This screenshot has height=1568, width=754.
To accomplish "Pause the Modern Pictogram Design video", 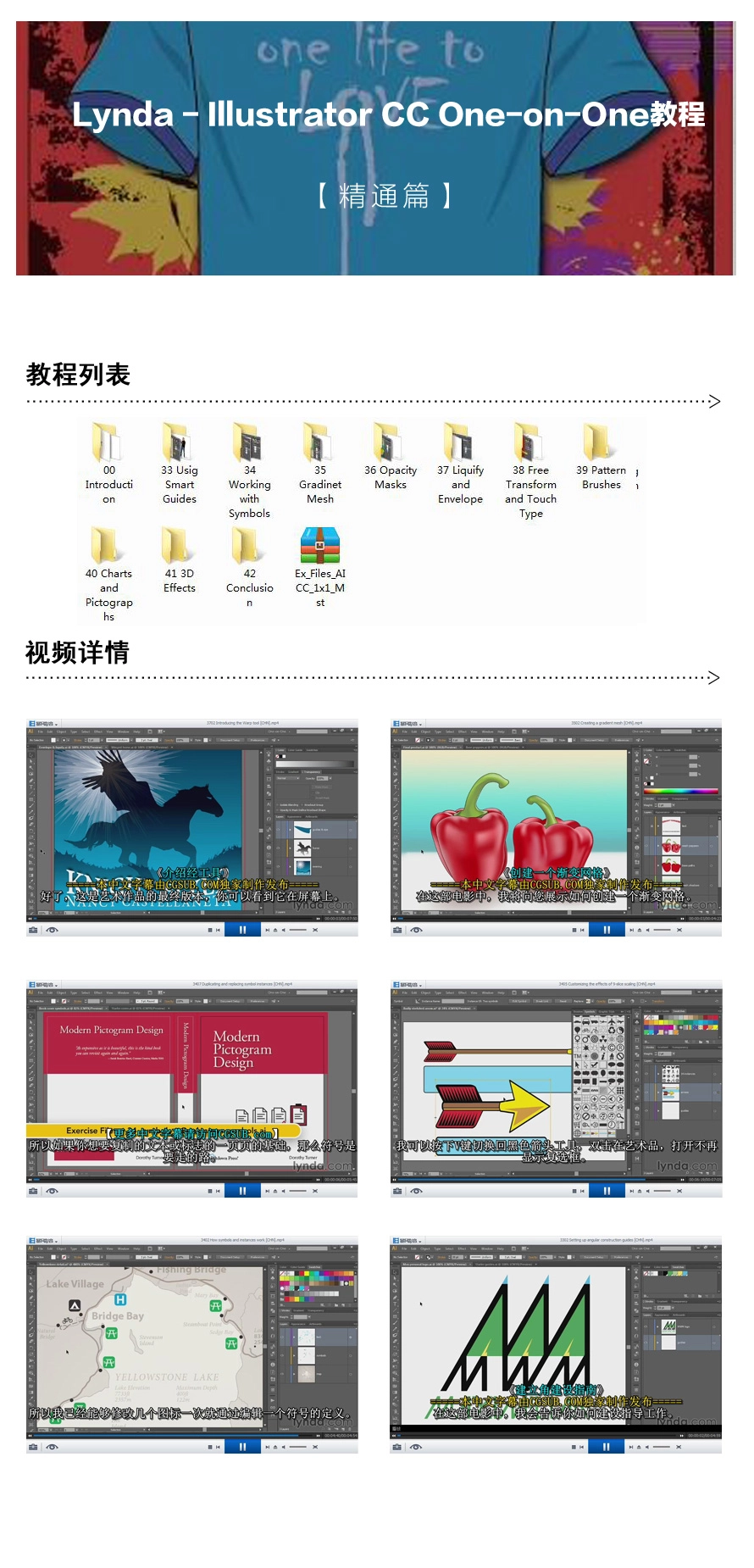I will click(x=242, y=1191).
